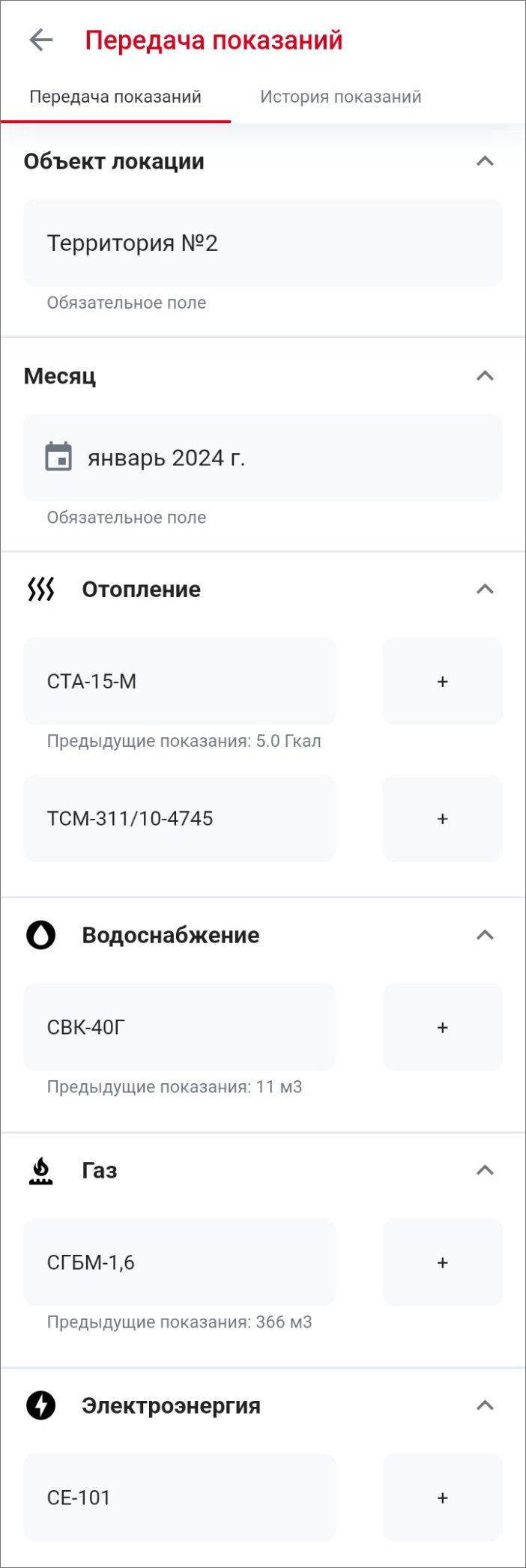The image size is (526, 1568).
Task: Switch to the История показаний tab
Action: point(340,97)
